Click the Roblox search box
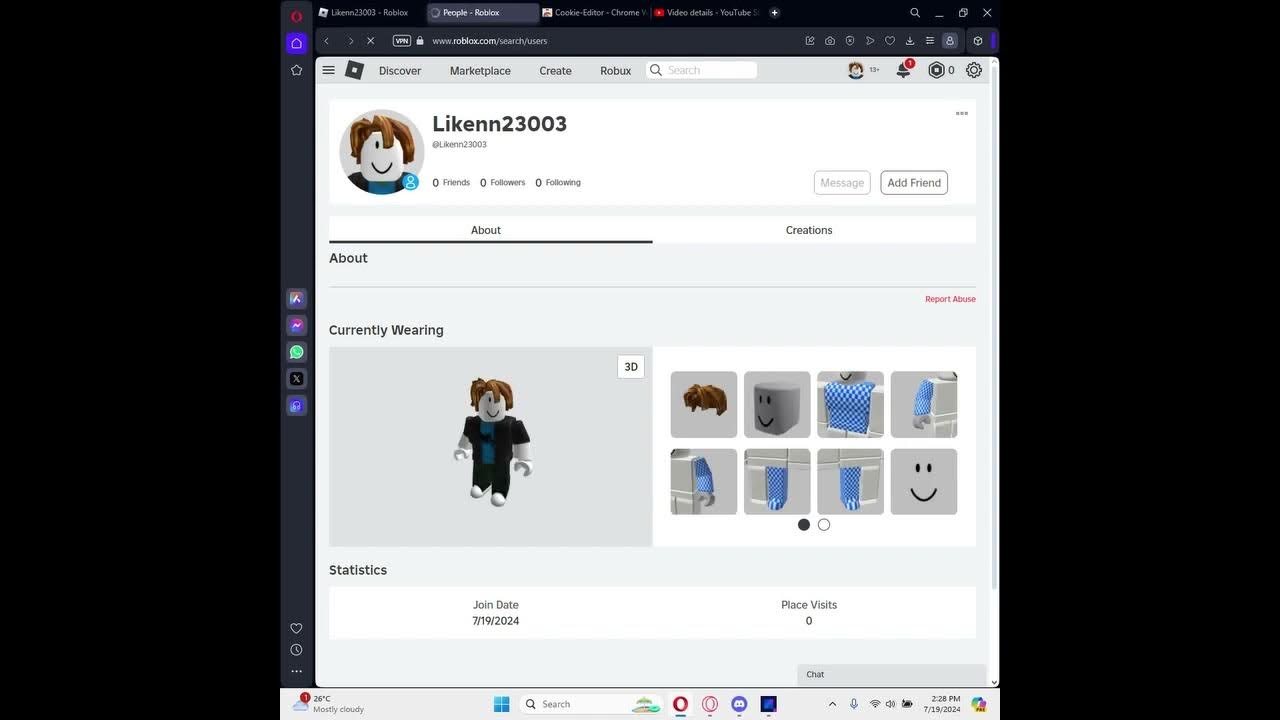Image resolution: width=1280 pixels, height=720 pixels. [x=702, y=70]
